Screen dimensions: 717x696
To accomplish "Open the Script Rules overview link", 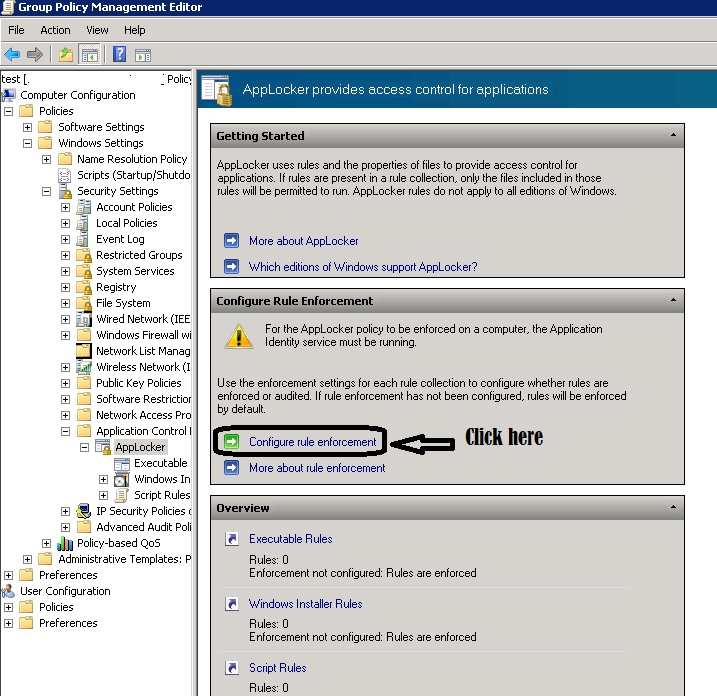I will (x=278, y=668).
